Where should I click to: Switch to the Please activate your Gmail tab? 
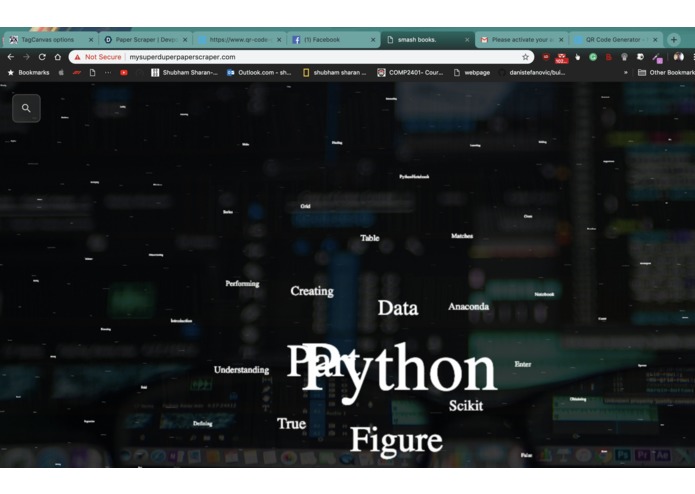coord(521,39)
